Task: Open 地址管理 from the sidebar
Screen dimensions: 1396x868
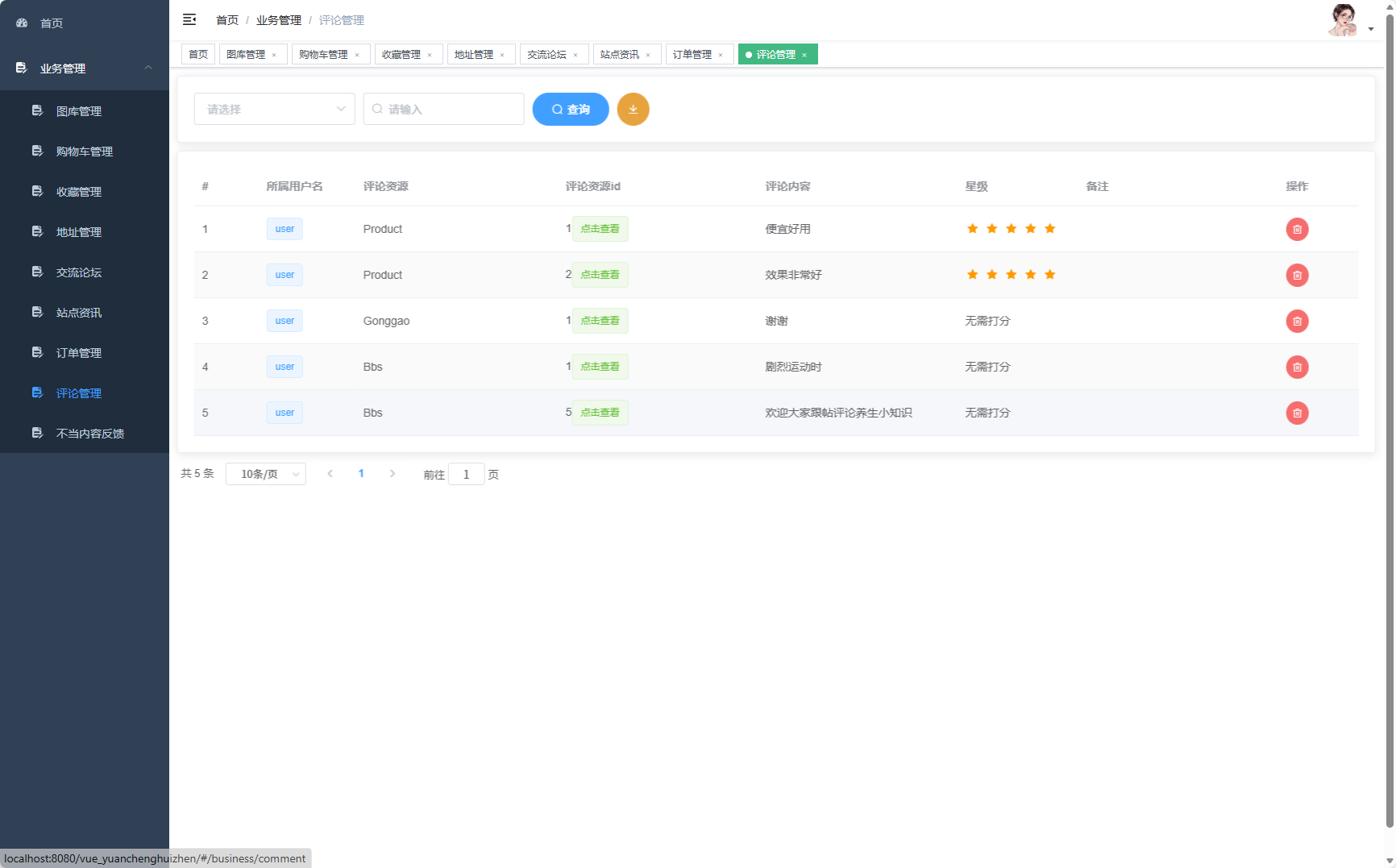Action: [x=78, y=232]
